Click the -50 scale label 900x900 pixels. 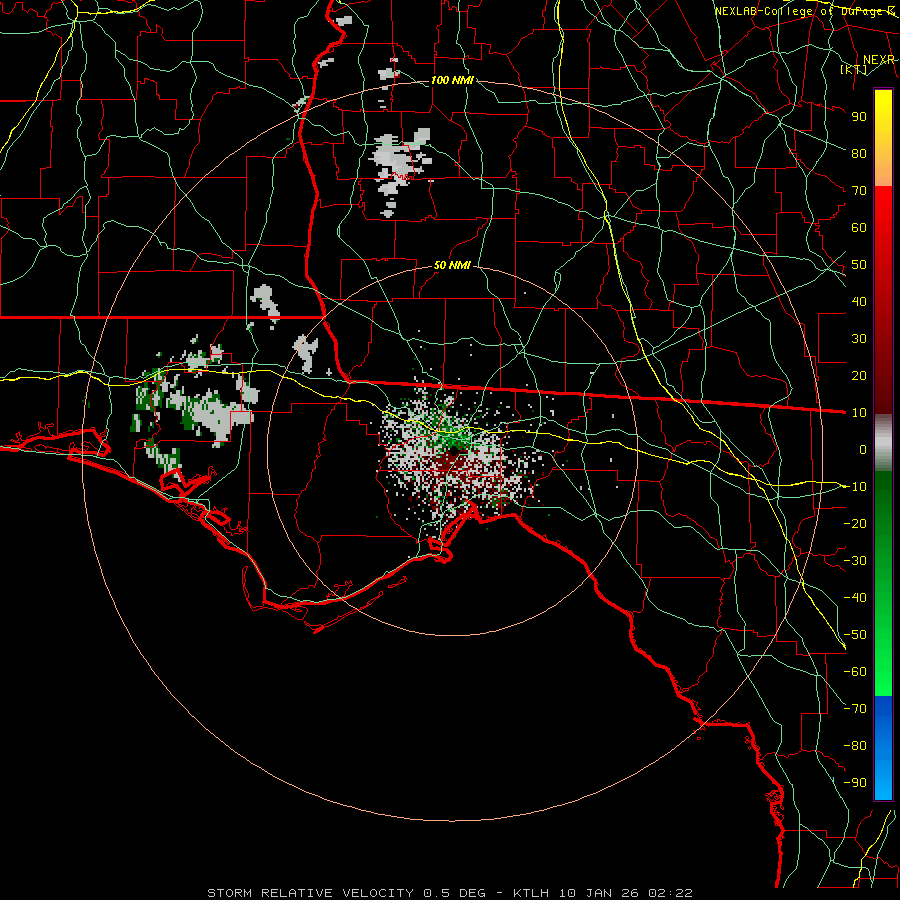[855, 635]
